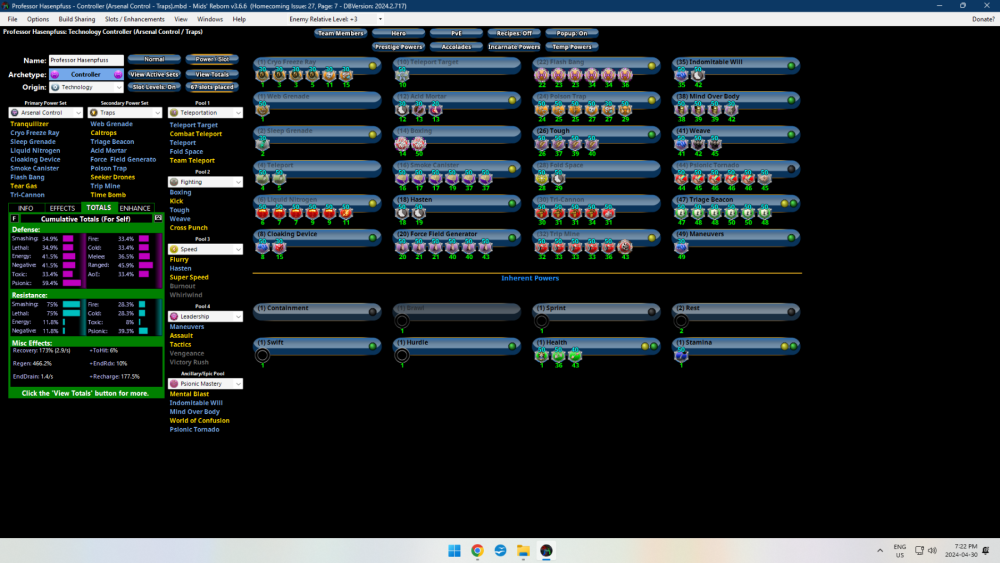Open the Pool 4 Leadership dropdown
The width and height of the screenshot is (1000, 563).
click(x=205, y=316)
